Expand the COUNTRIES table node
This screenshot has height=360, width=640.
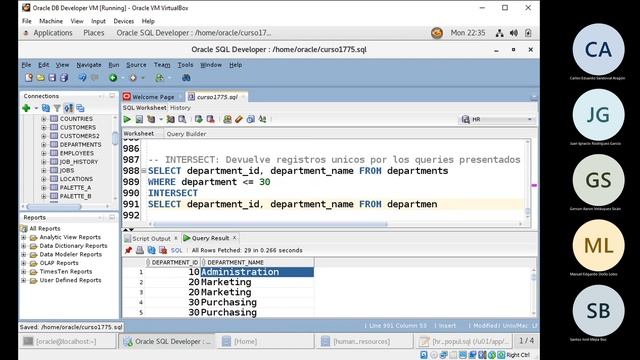click(x=44, y=119)
